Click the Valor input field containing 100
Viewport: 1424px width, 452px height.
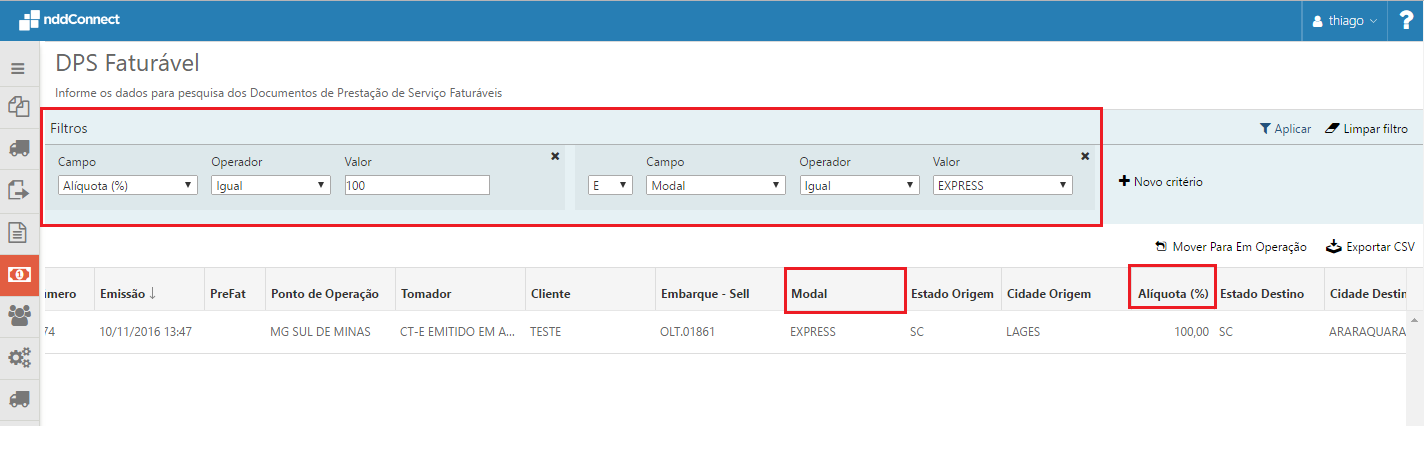(x=416, y=185)
